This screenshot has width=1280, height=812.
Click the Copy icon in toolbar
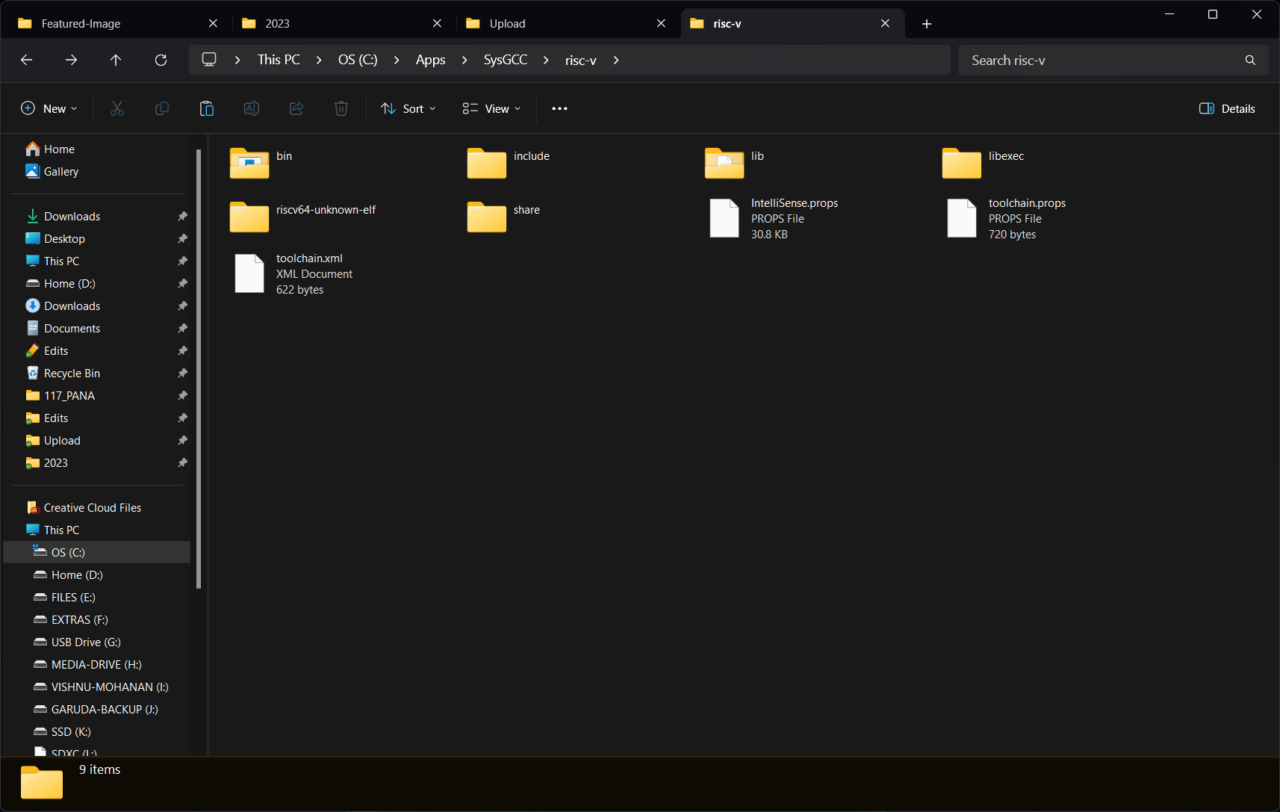[x=162, y=108]
